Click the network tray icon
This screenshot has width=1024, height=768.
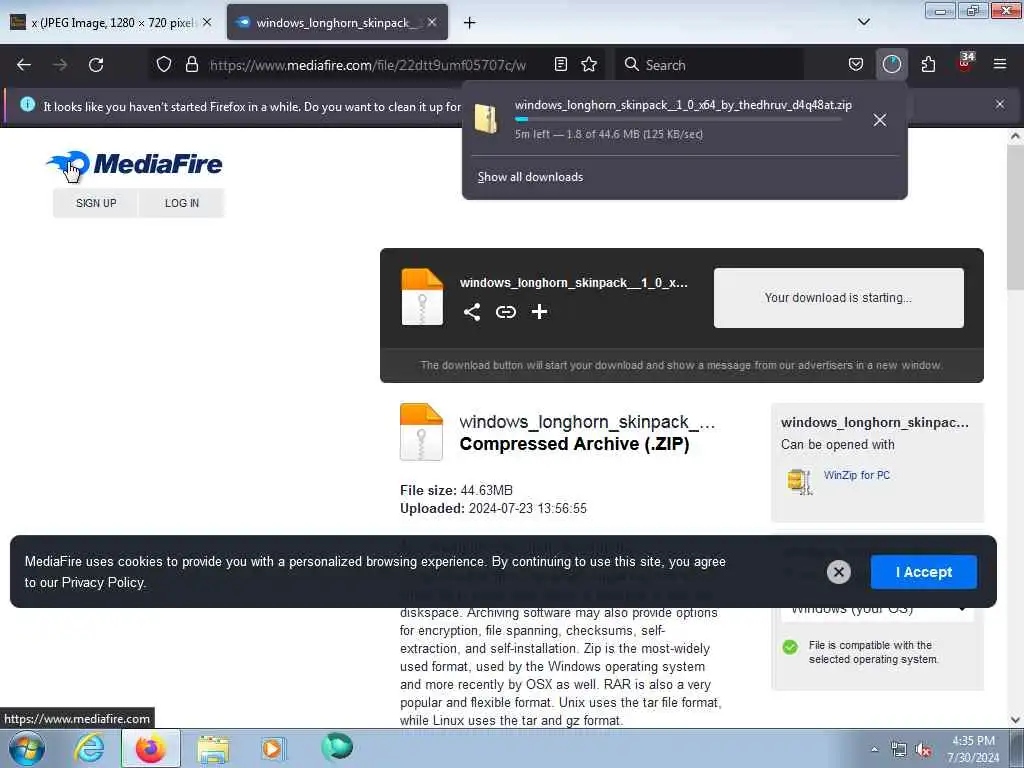(899, 750)
